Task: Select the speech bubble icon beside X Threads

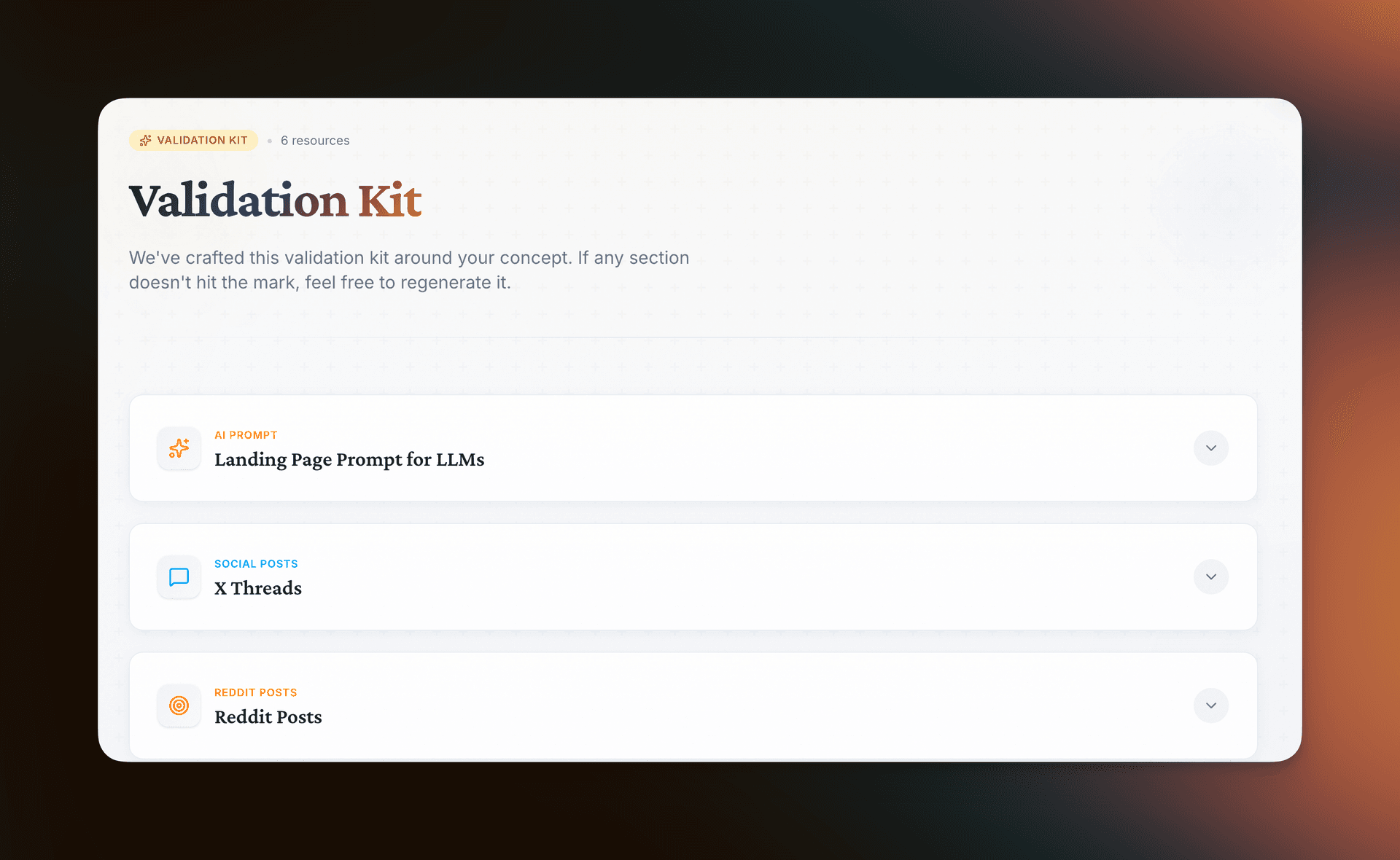Action: [x=179, y=577]
